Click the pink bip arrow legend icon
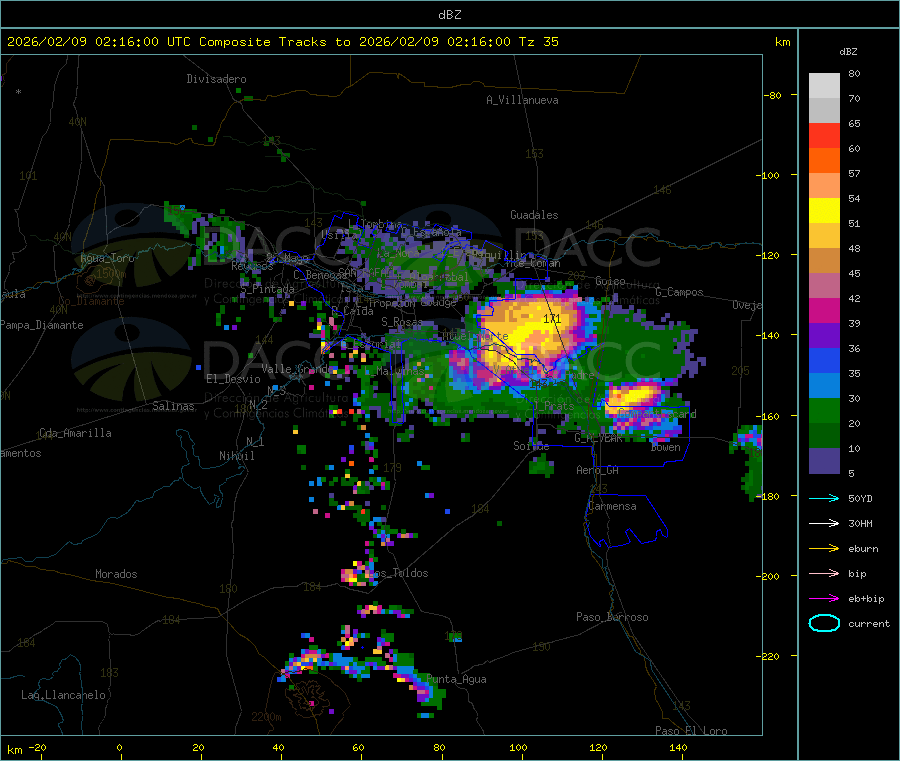 824,573
